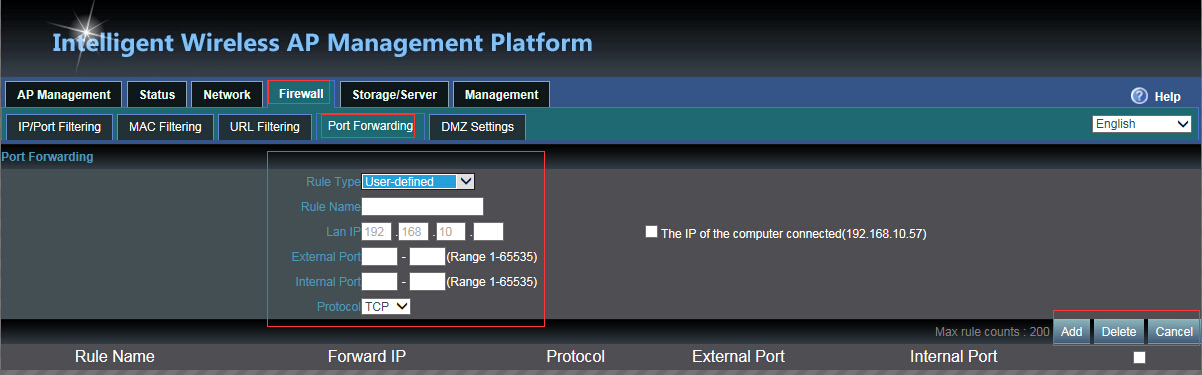1202x375 pixels.
Task: Open the Network tab
Action: [x=227, y=94]
